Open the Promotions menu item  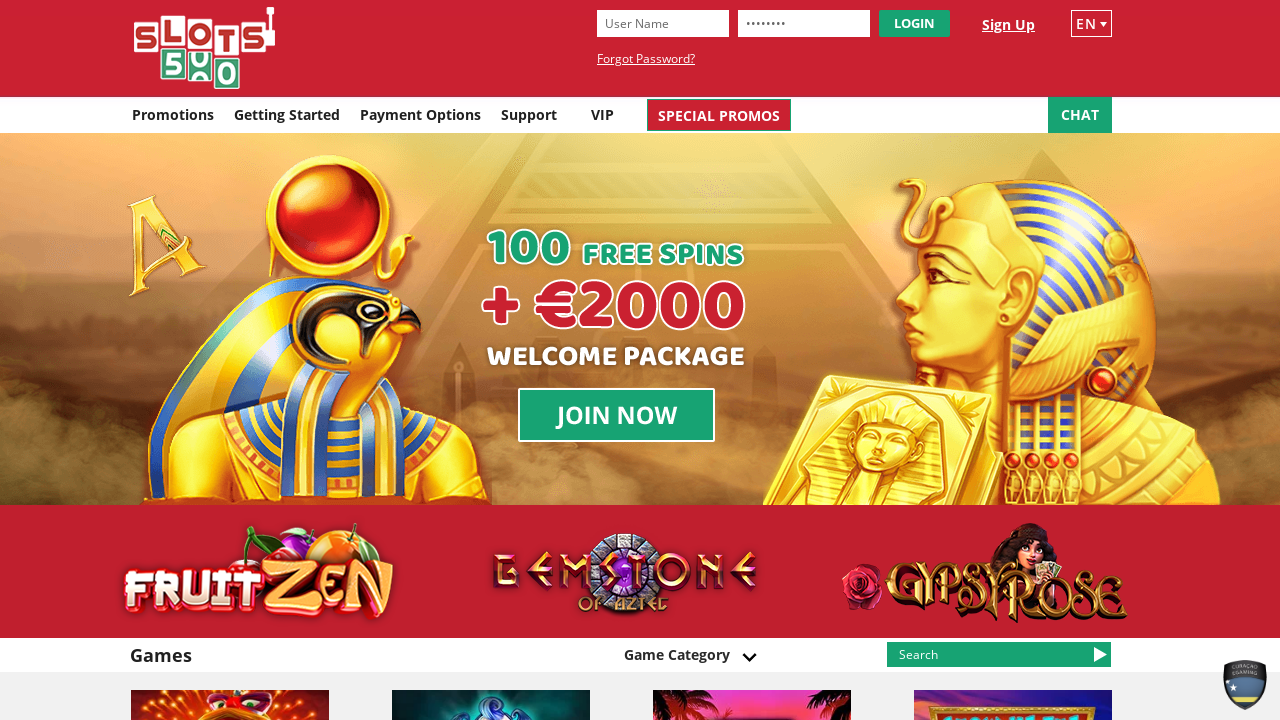(173, 115)
